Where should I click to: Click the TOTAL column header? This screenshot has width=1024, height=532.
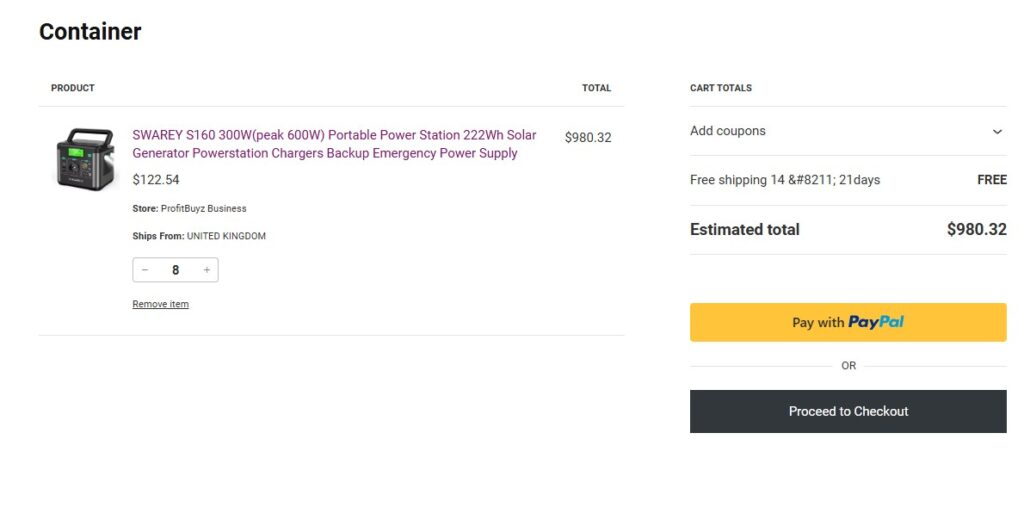coord(596,88)
